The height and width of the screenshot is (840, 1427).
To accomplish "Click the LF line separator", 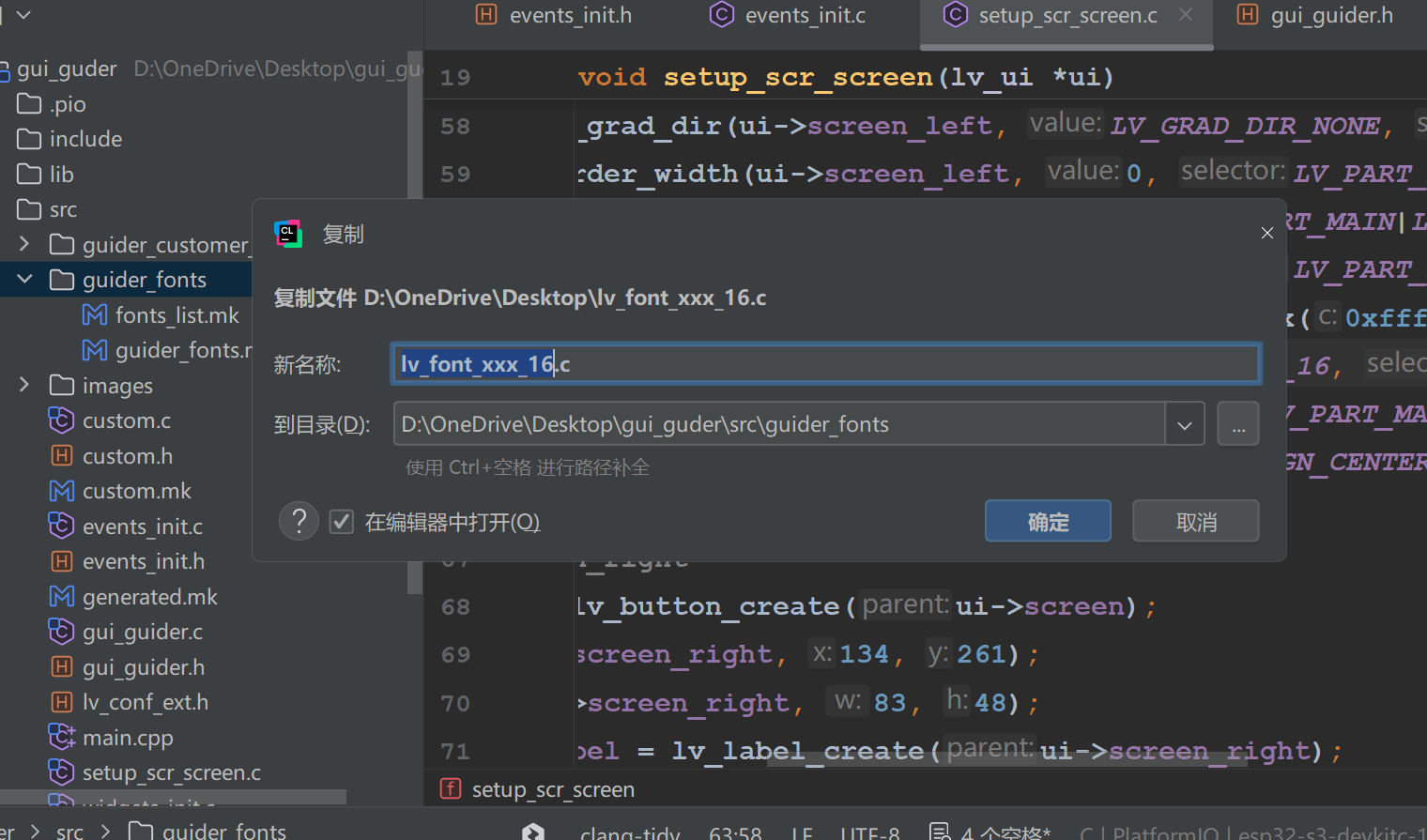I will pos(802,832).
